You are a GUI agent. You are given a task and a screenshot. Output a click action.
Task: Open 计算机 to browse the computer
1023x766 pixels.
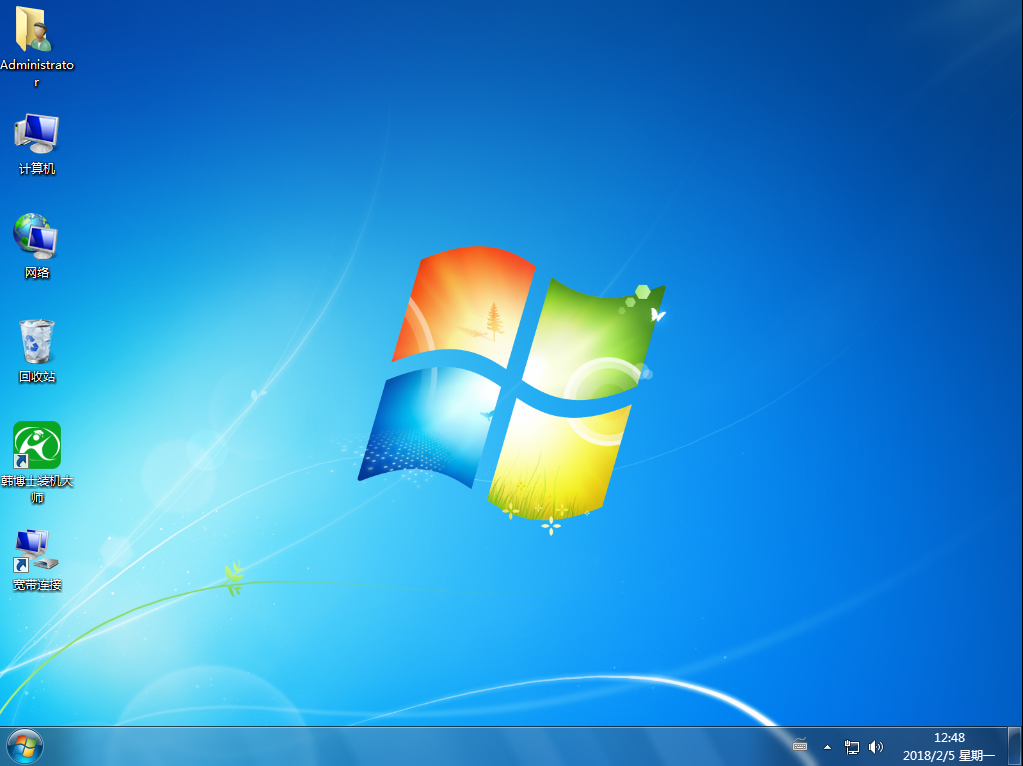[36, 131]
